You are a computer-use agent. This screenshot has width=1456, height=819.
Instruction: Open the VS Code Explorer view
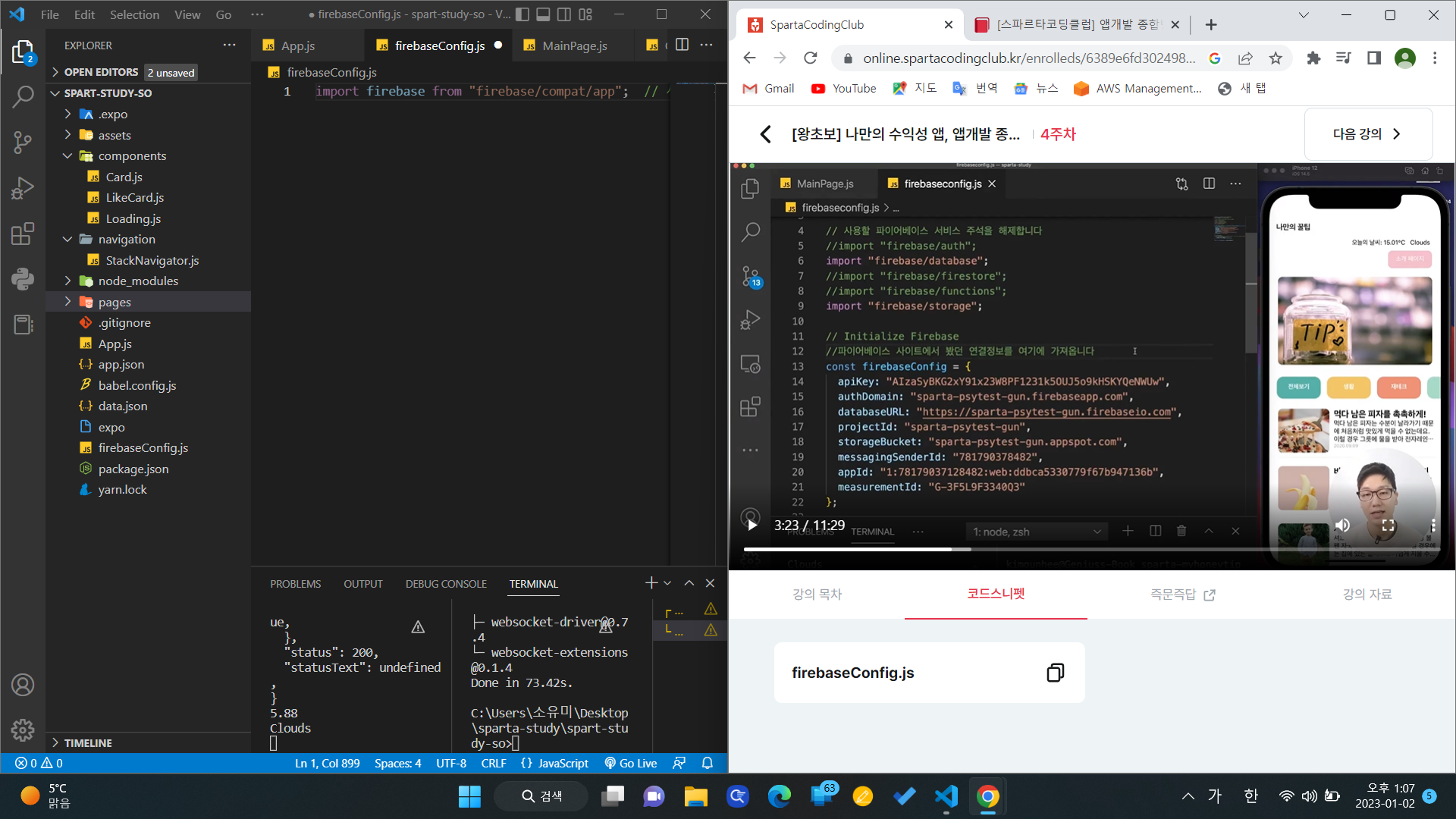coord(23,53)
